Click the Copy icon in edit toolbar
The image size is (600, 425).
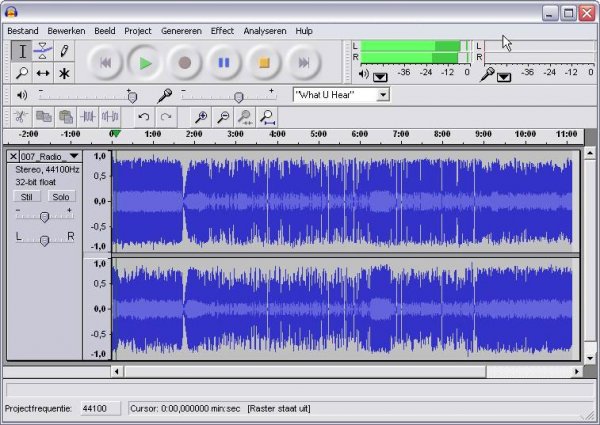(44, 117)
